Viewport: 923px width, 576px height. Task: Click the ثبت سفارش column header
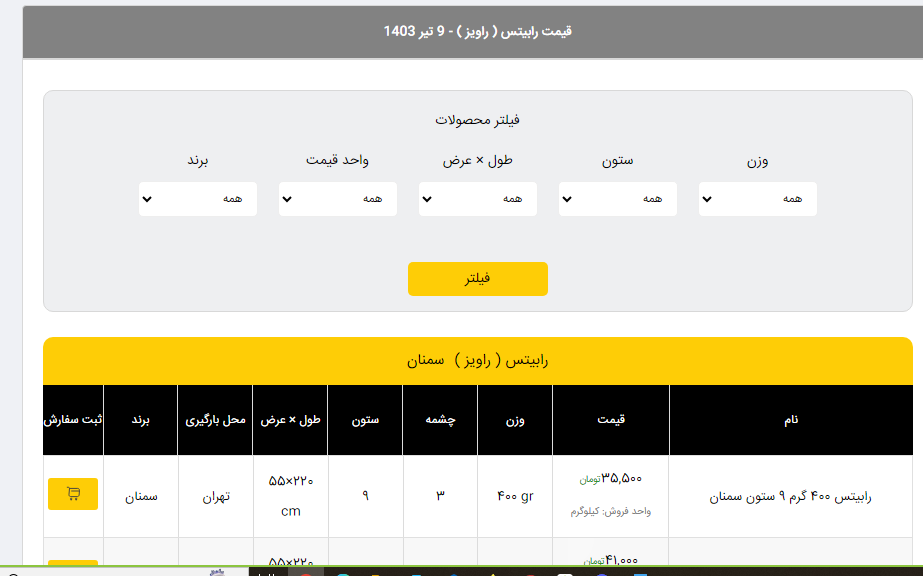click(x=73, y=420)
